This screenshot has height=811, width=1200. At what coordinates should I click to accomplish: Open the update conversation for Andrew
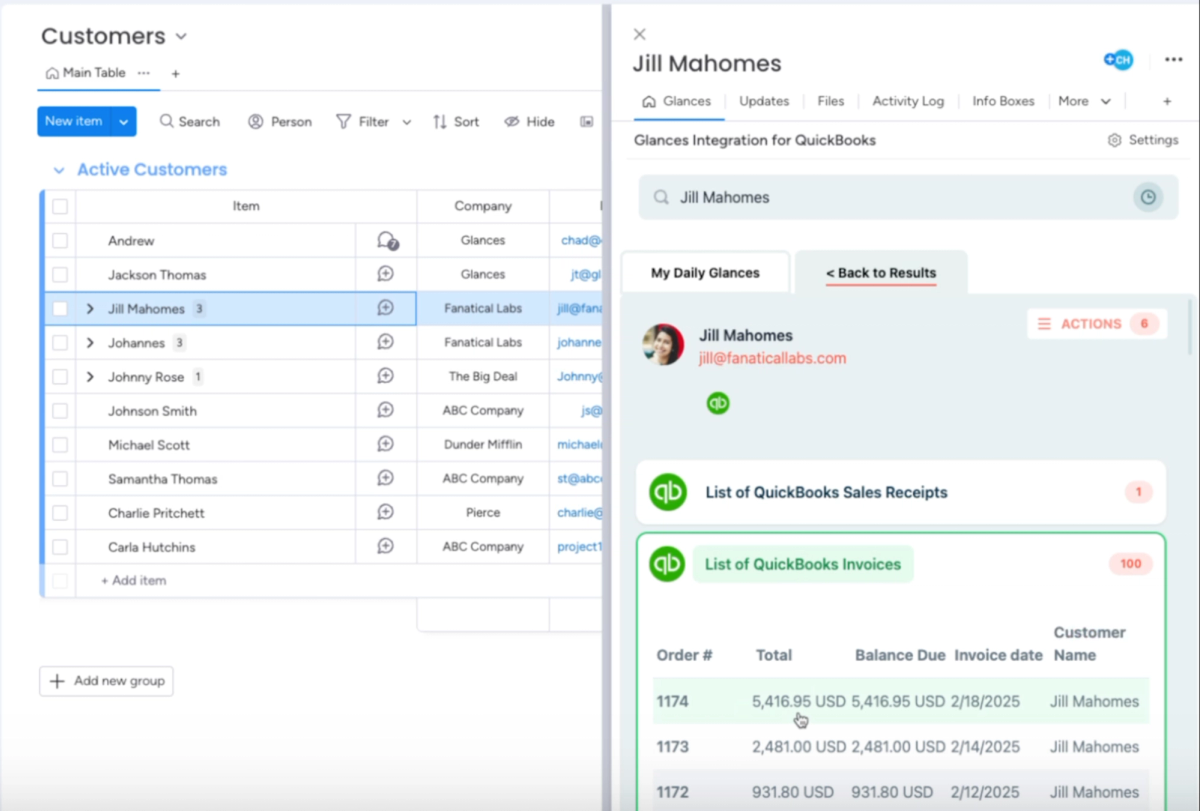pyautogui.click(x=387, y=241)
